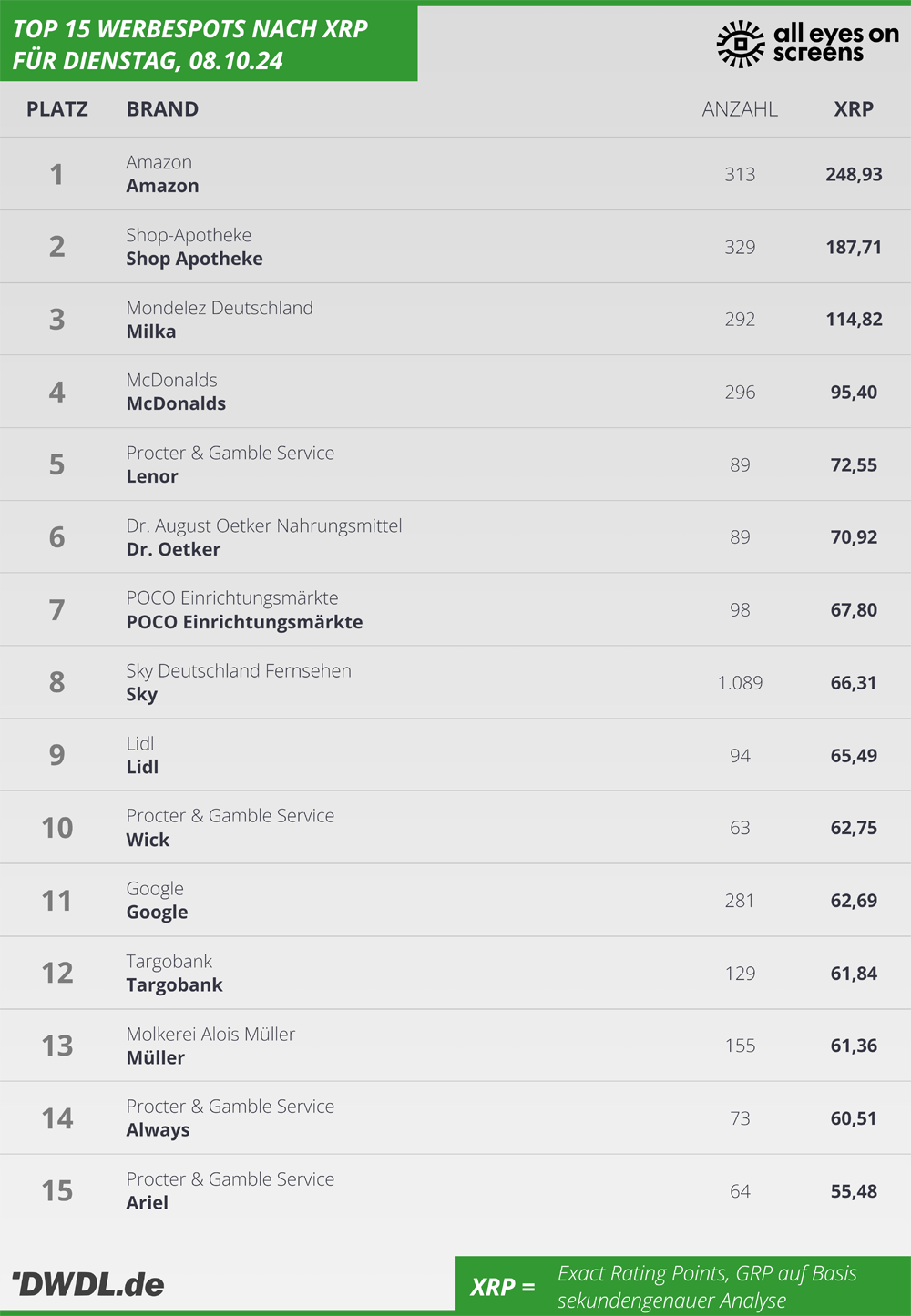Click the all eyes on screens eye logo
911x1316 pixels.
click(x=740, y=43)
